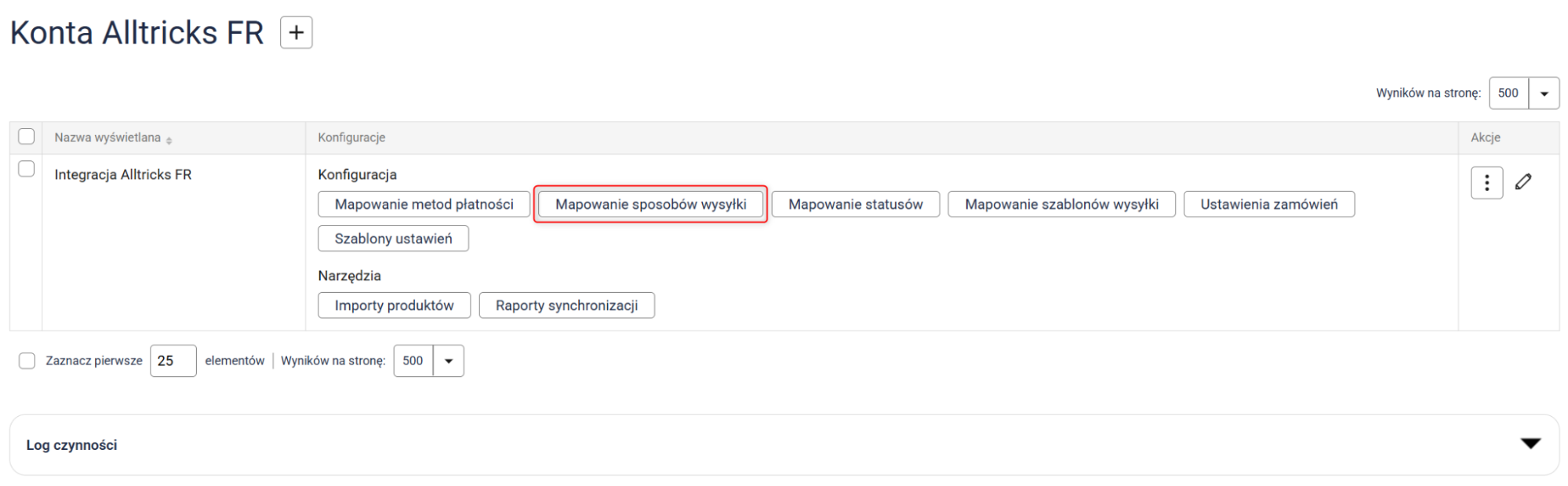
Task: Click the Zaznacz pierwsze number field
Action: pos(173,361)
